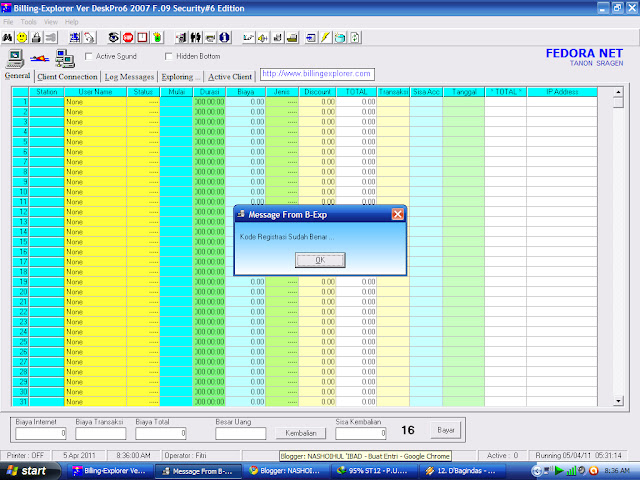The width and height of the screenshot is (640, 480).
Task: Click the IP Address column header
Action: click(562, 92)
